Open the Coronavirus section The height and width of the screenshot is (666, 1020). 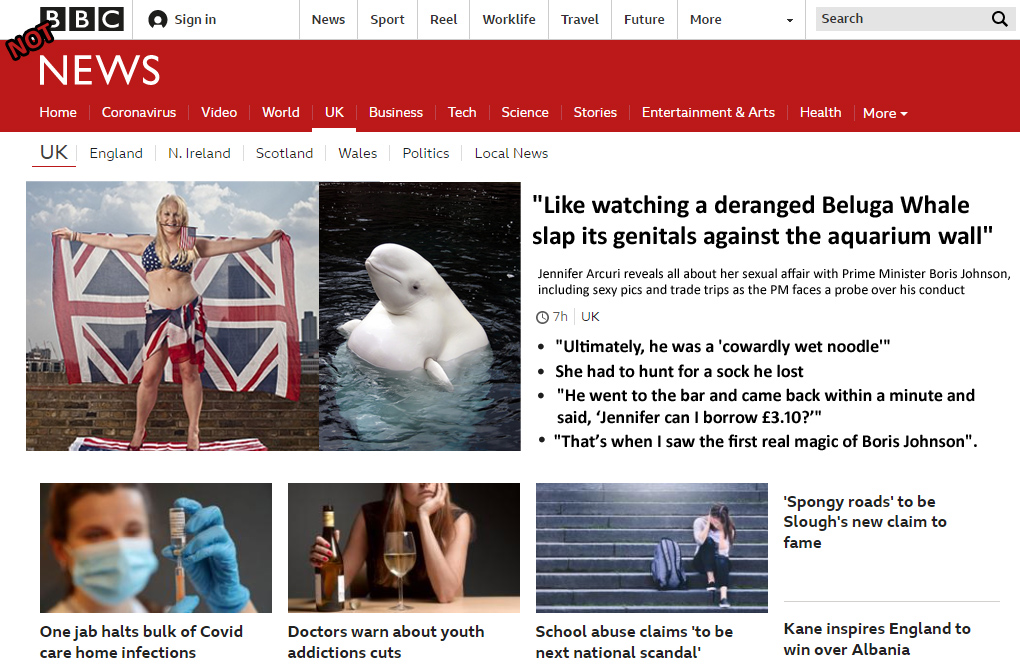pos(139,113)
